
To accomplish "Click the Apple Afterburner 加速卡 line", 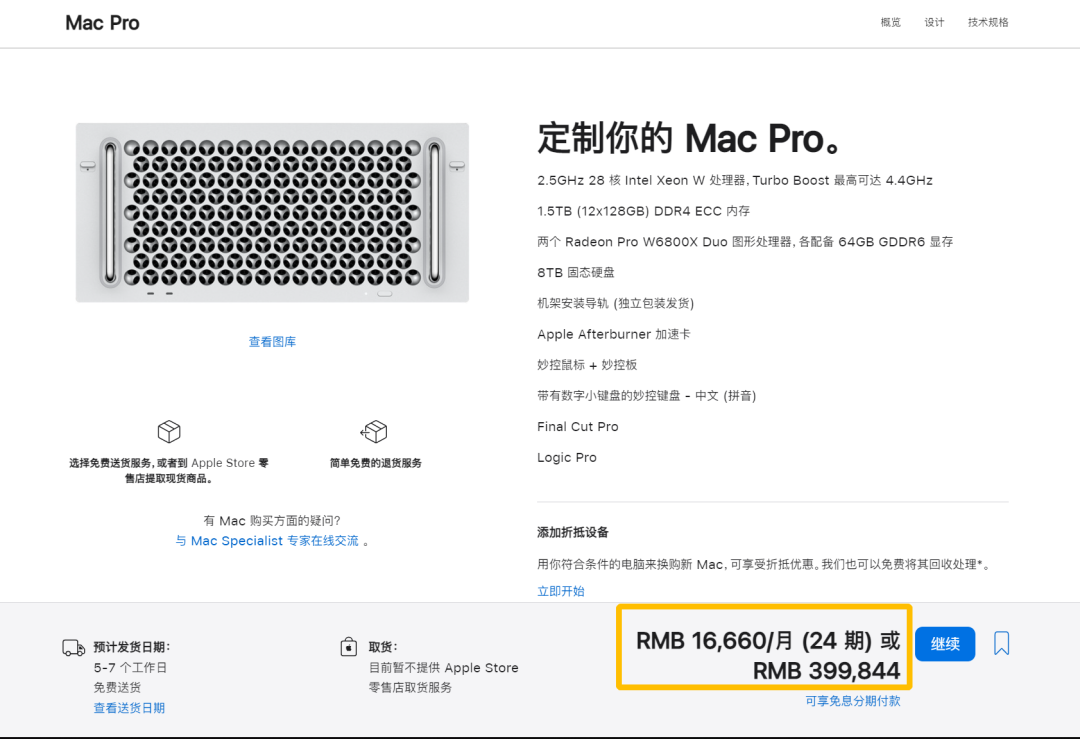I will click(614, 334).
